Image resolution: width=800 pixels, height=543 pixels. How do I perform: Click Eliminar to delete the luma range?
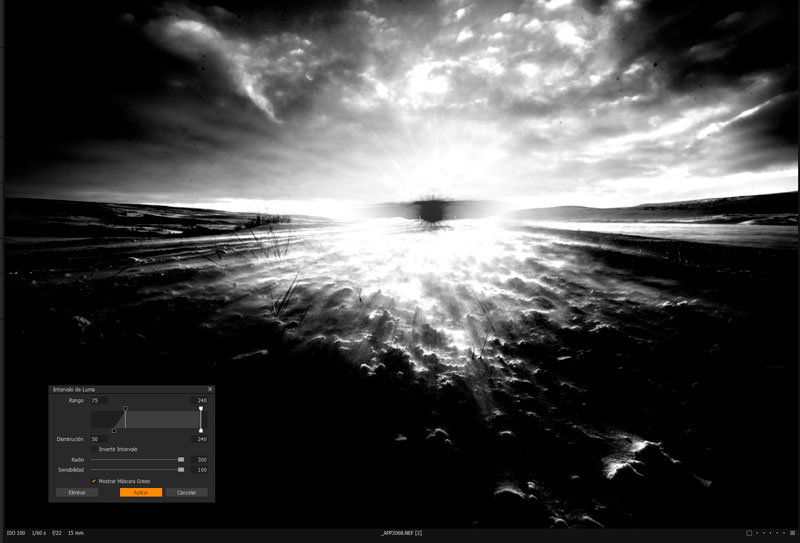(x=77, y=493)
